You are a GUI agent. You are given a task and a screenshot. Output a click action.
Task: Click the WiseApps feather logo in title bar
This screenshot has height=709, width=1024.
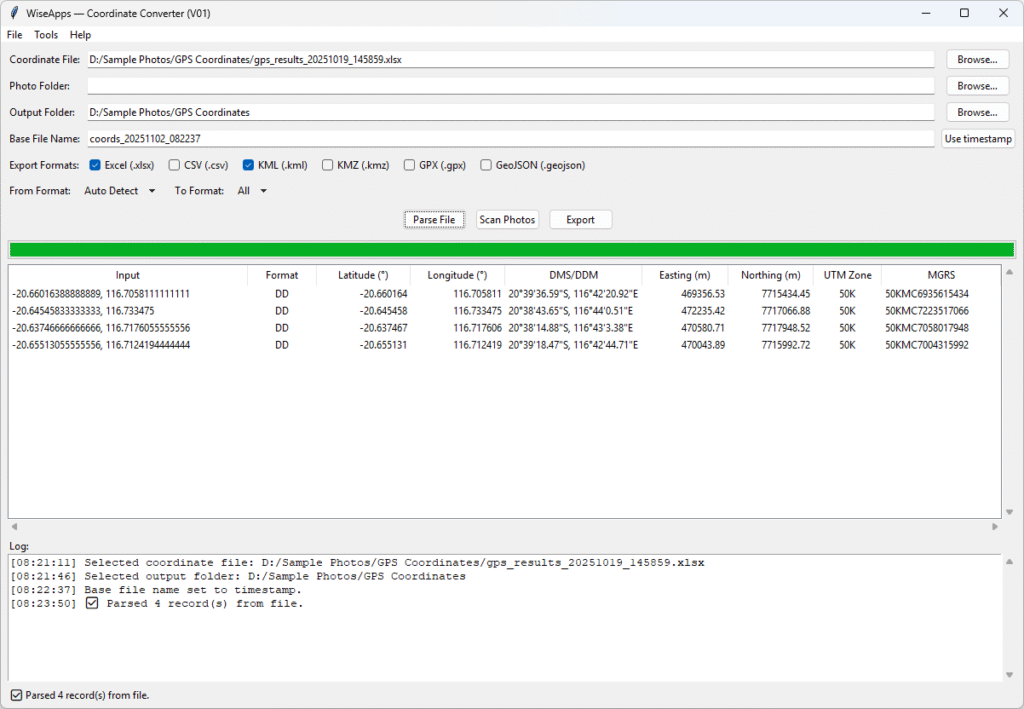14,13
